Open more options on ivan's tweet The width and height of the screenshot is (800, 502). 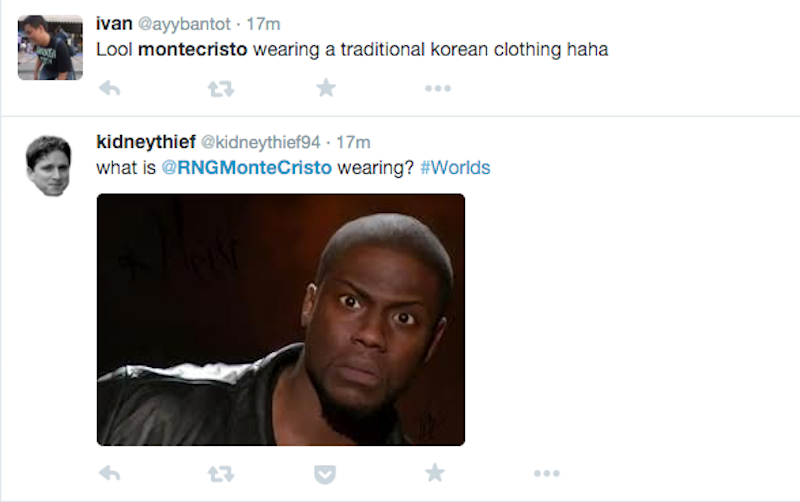[x=438, y=88]
